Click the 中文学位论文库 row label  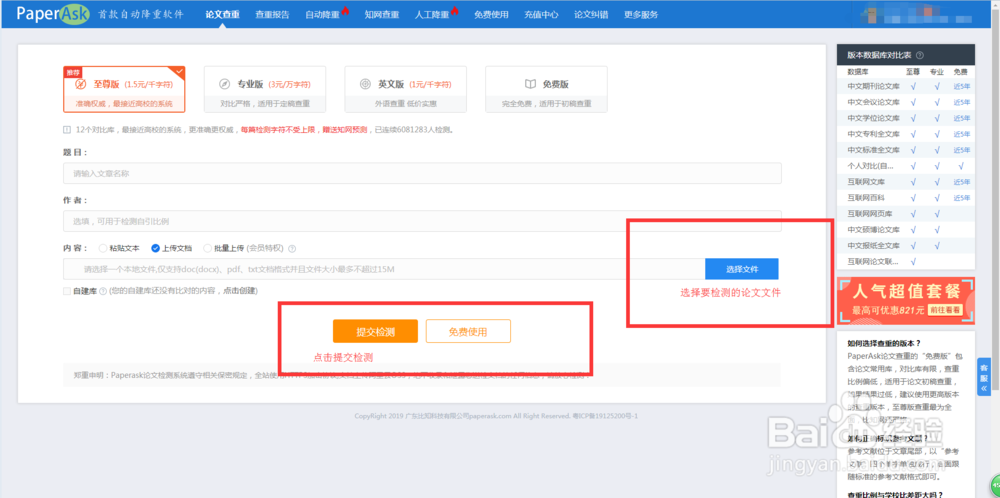point(873,118)
